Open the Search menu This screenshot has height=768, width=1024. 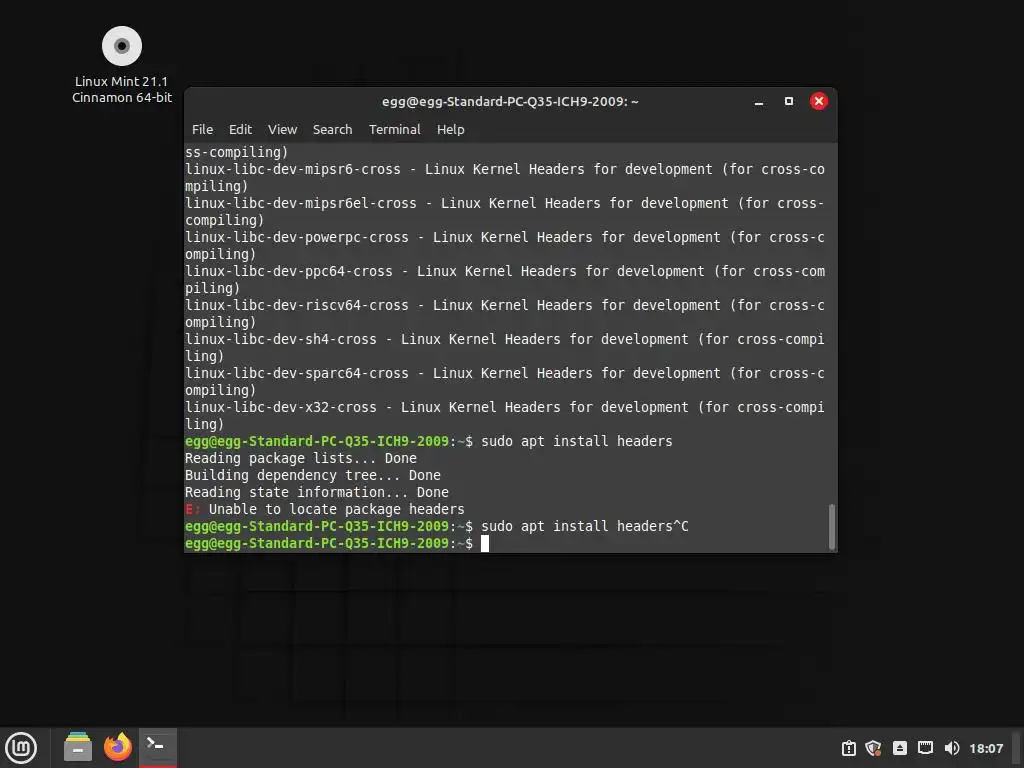tap(332, 129)
